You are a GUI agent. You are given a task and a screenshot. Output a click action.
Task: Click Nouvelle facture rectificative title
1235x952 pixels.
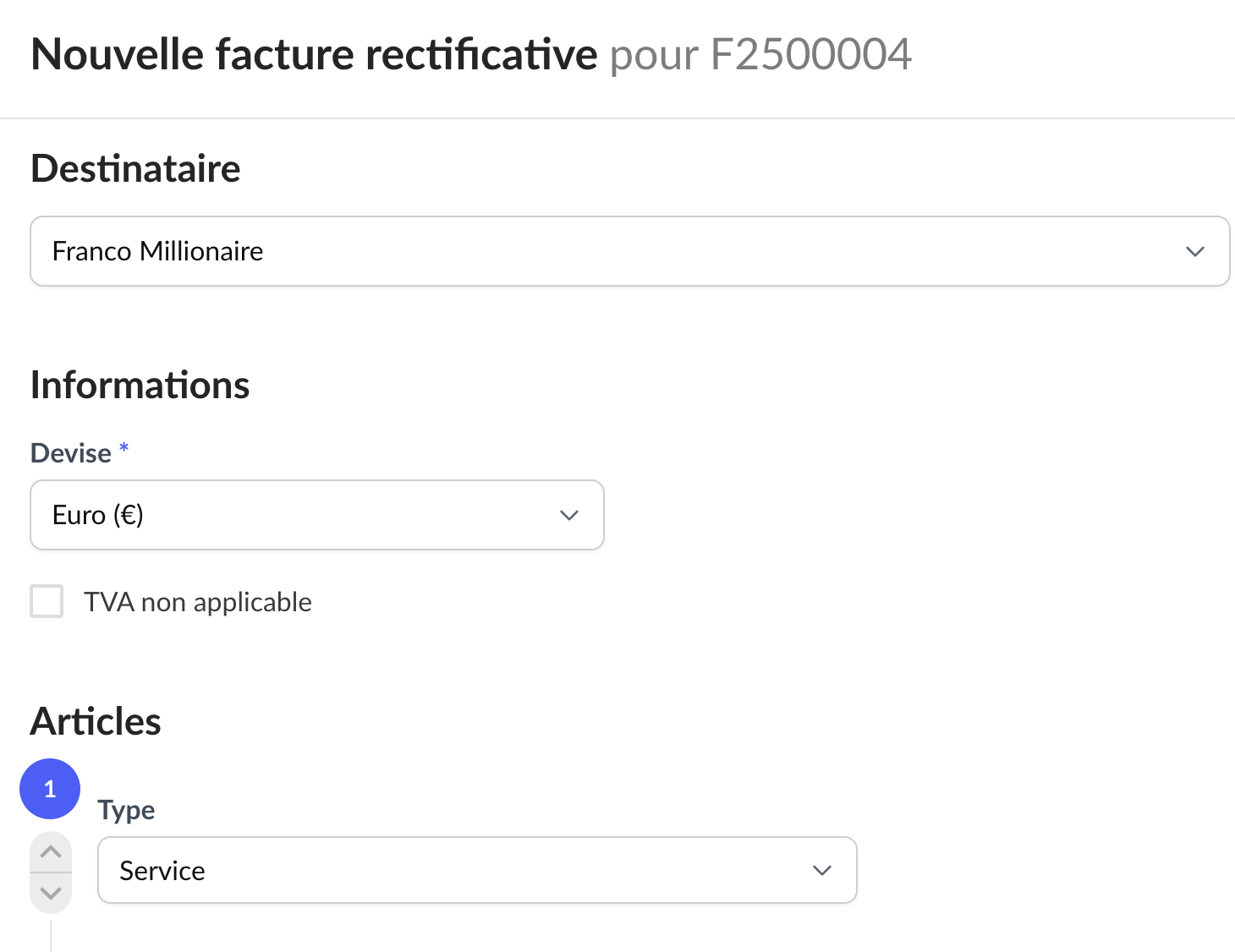tap(314, 55)
